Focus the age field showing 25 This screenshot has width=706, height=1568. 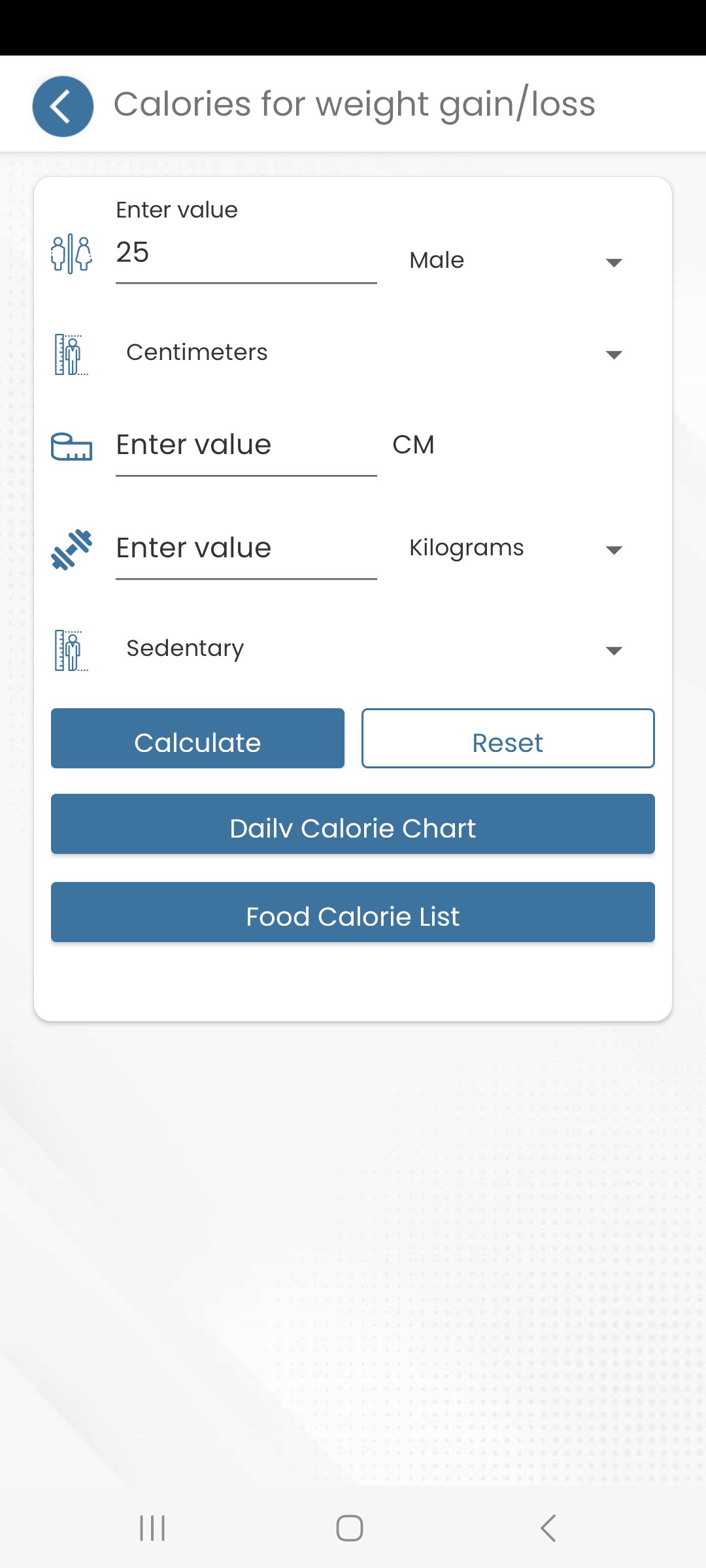(x=246, y=253)
